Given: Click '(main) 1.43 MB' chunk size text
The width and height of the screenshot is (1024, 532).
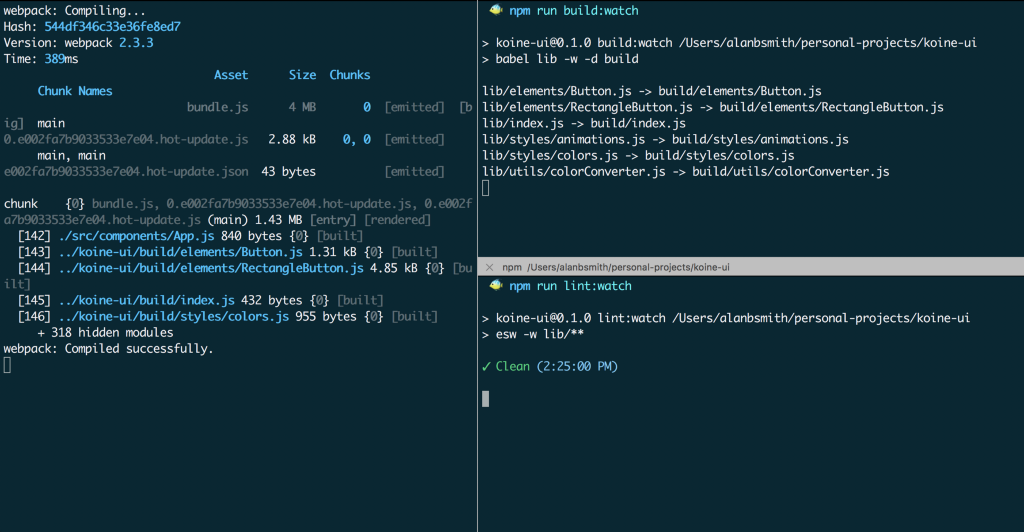Looking at the screenshot, I should coord(255,220).
